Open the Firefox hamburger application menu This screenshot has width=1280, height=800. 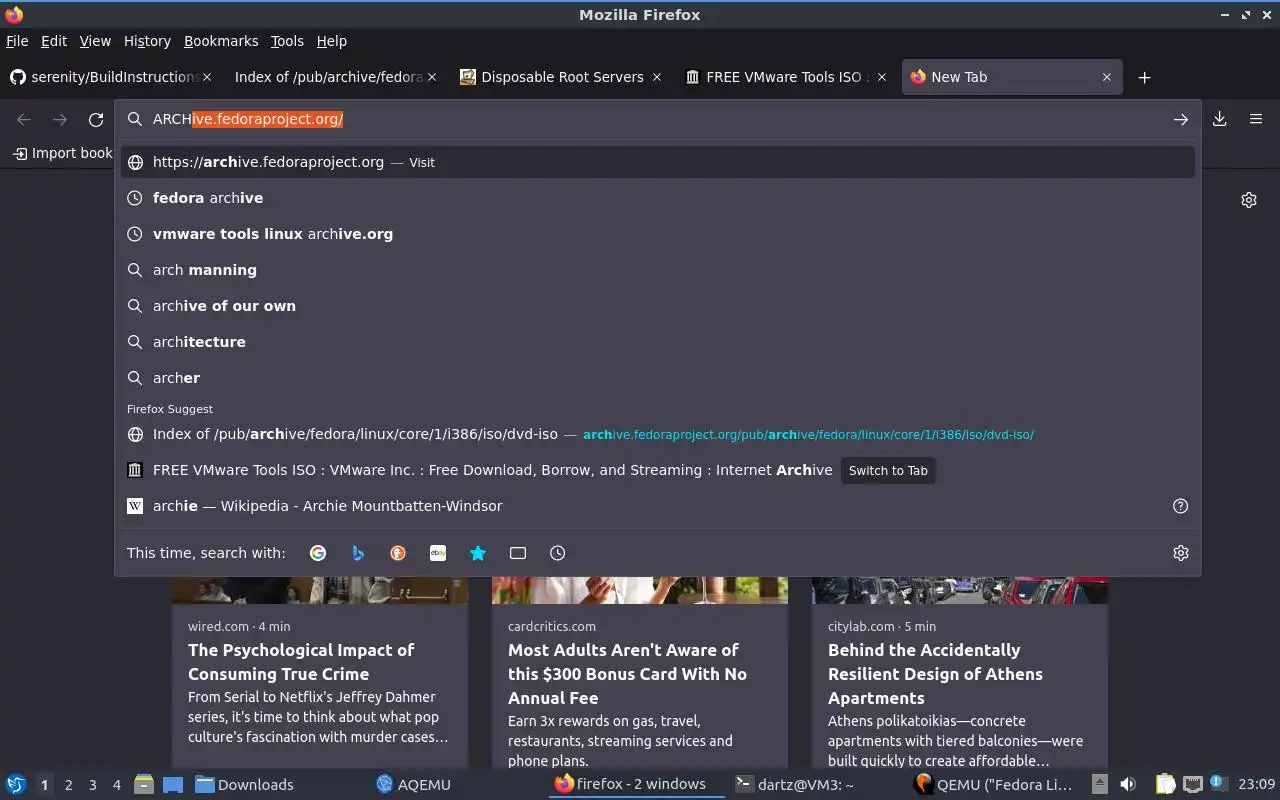pyautogui.click(x=1256, y=119)
